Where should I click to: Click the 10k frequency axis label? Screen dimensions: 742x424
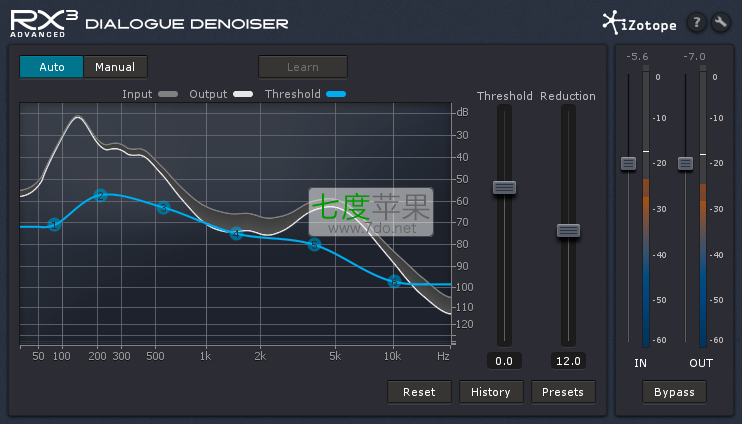(x=392, y=356)
